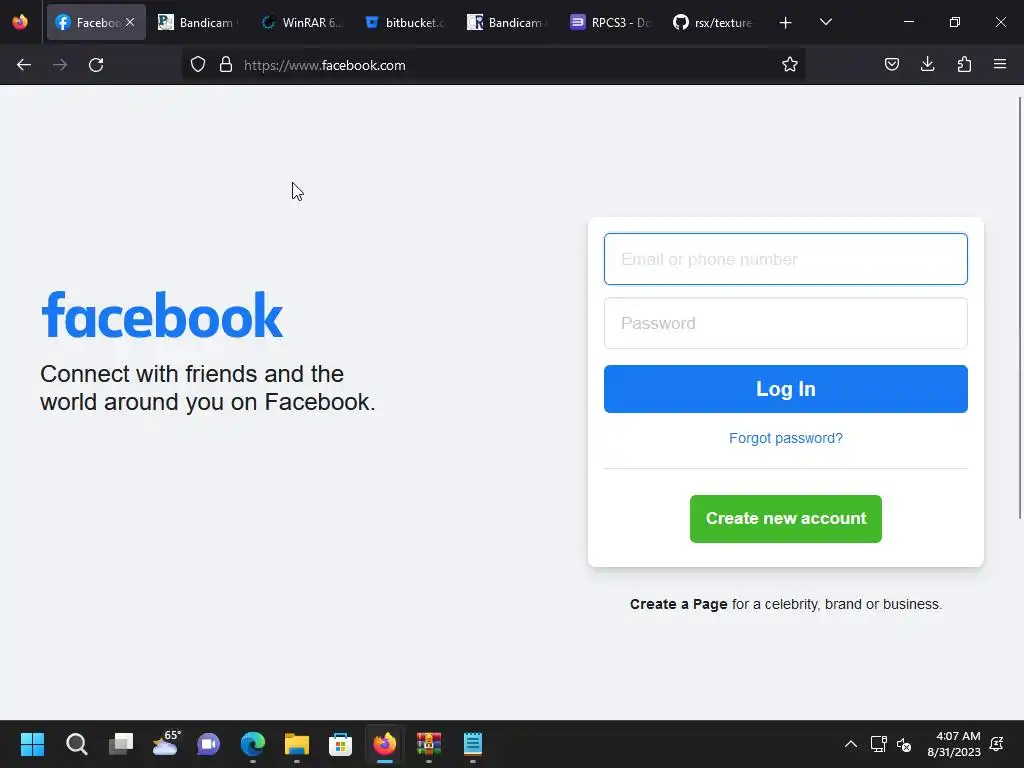The image size is (1024, 768).
Task: Open the clock showing 4:07 AM
Action: [x=954, y=744]
